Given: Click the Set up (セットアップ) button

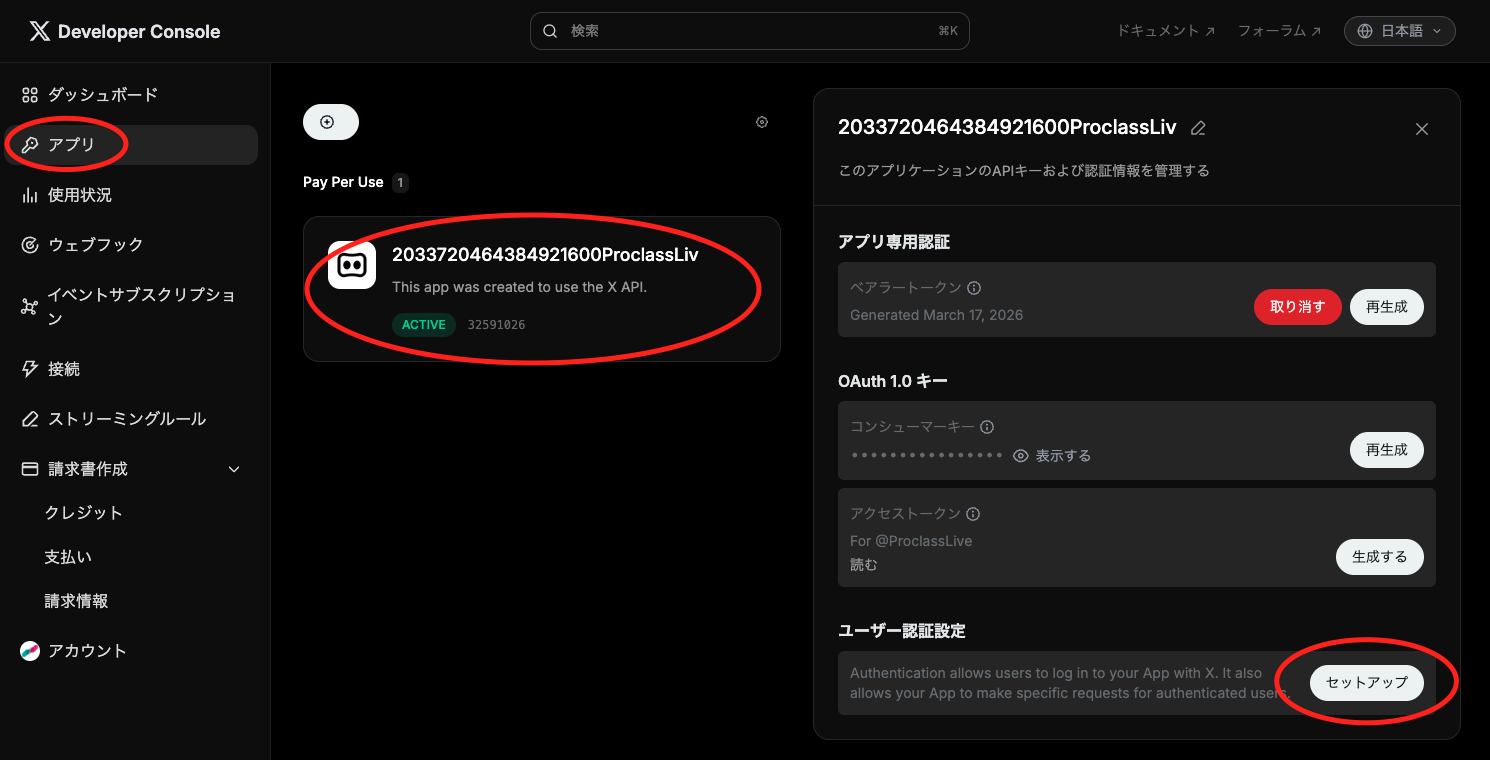Looking at the screenshot, I should (1367, 683).
